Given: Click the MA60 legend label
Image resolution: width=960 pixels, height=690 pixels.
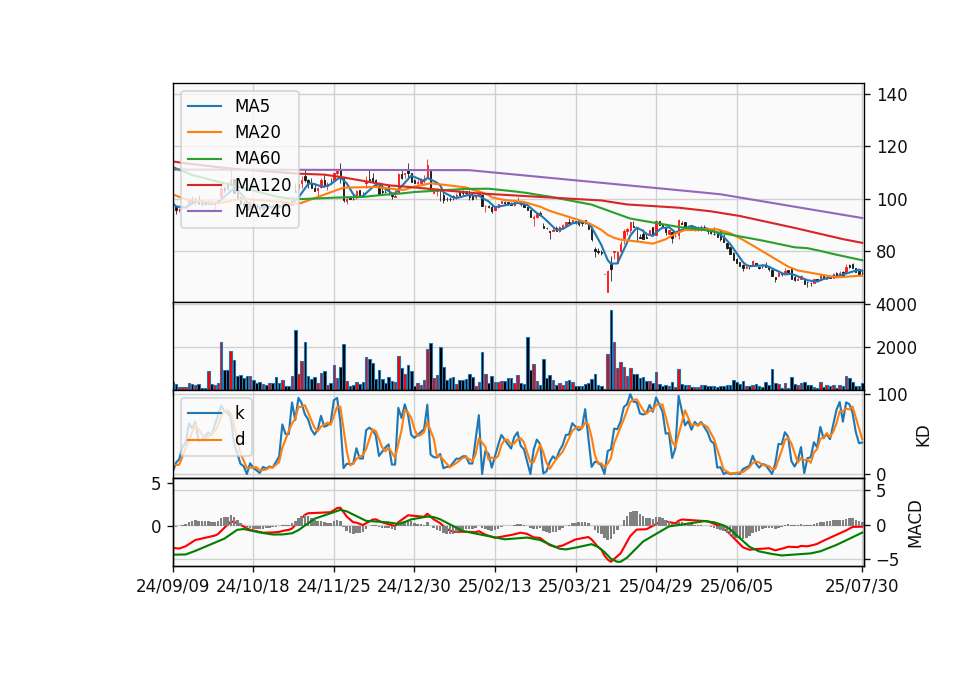Looking at the screenshot, I should (x=257, y=158).
